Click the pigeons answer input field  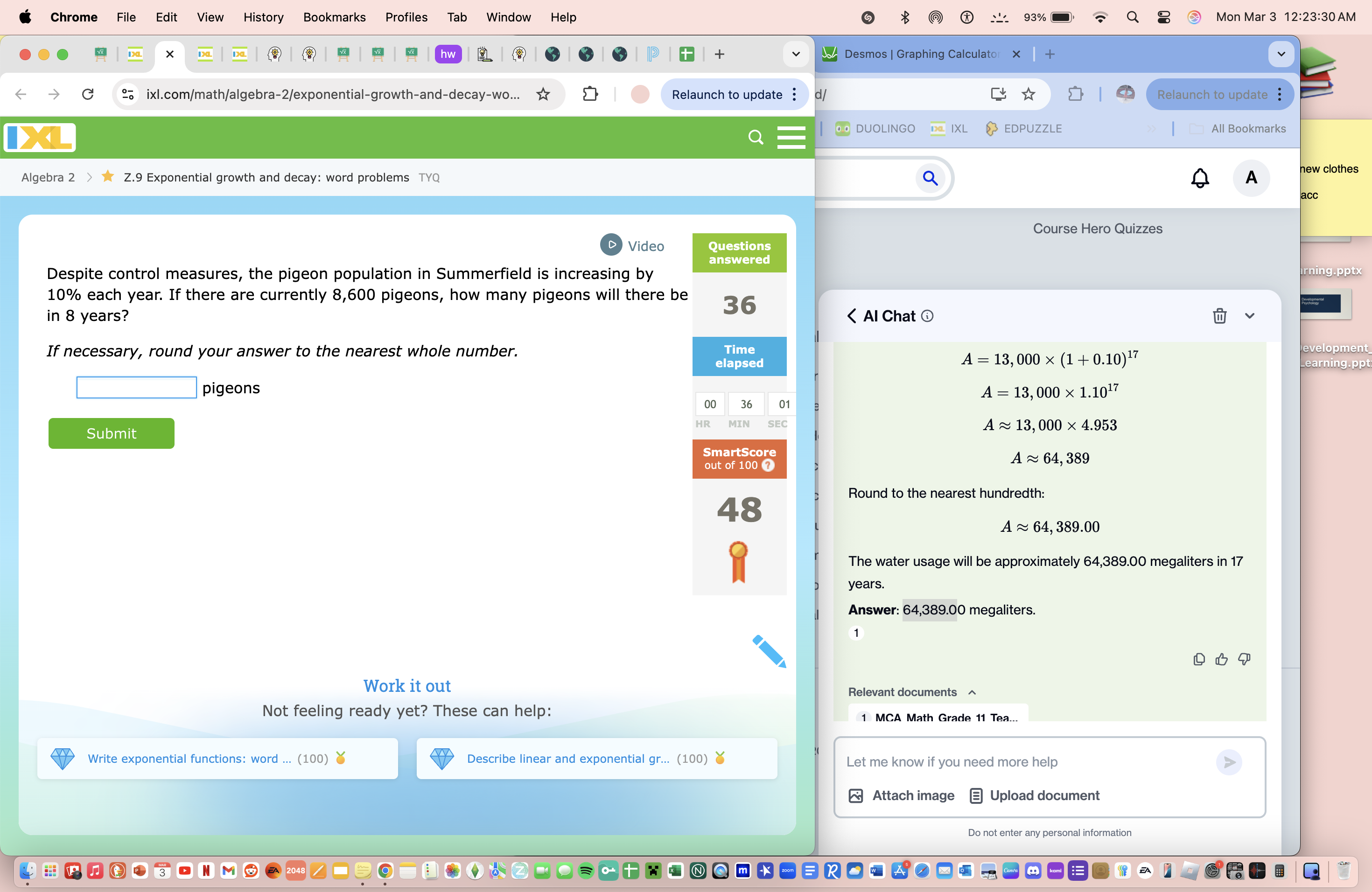136,387
